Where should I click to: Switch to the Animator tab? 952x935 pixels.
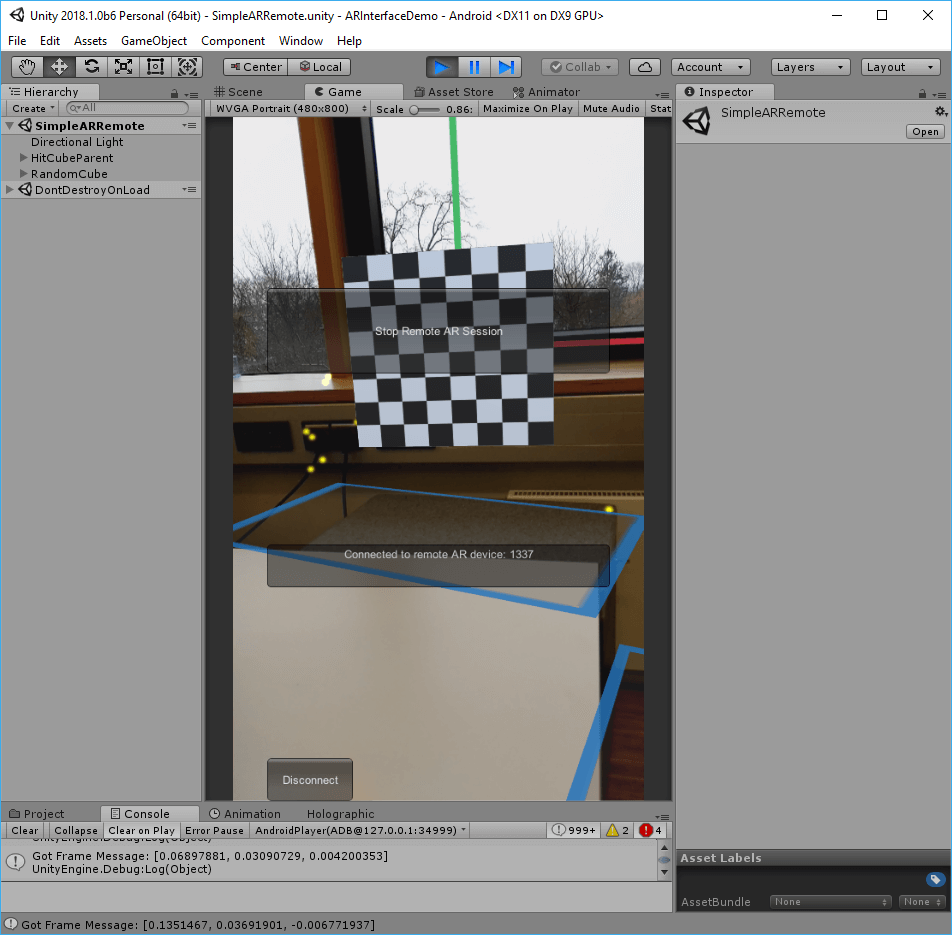[546, 92]
